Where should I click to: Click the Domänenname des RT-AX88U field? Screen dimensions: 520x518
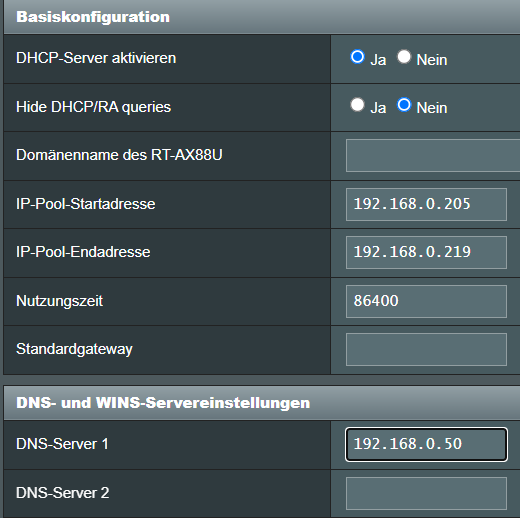point(433,156)
